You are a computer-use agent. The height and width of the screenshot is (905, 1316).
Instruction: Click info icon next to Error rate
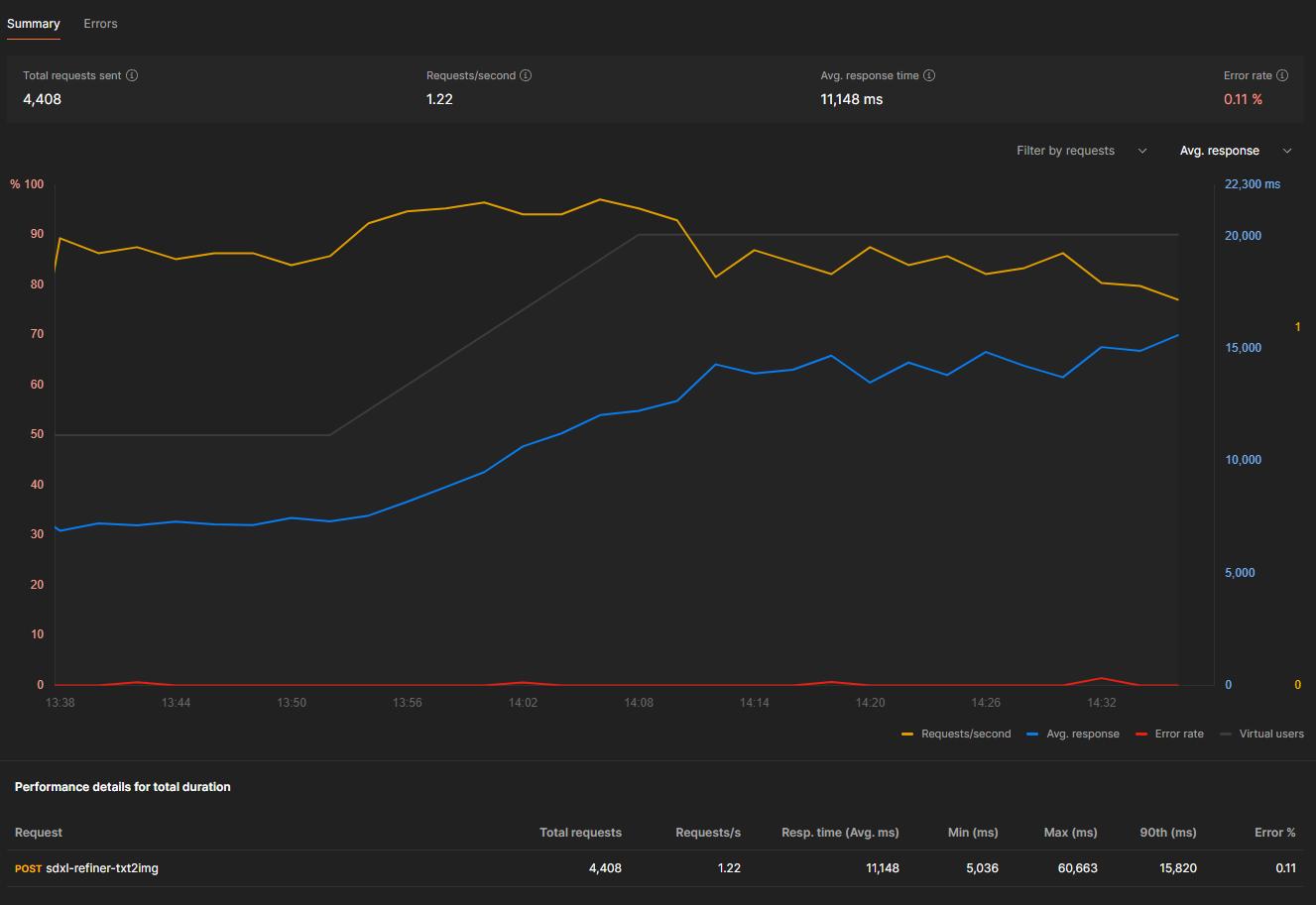tap(1282, 75)
